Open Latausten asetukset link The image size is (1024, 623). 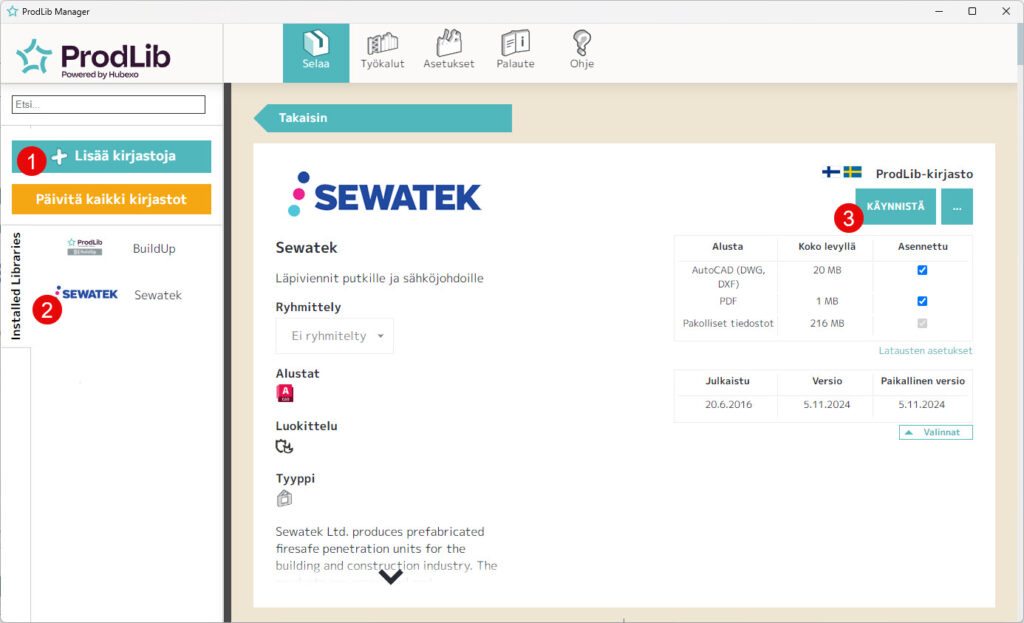925,351
